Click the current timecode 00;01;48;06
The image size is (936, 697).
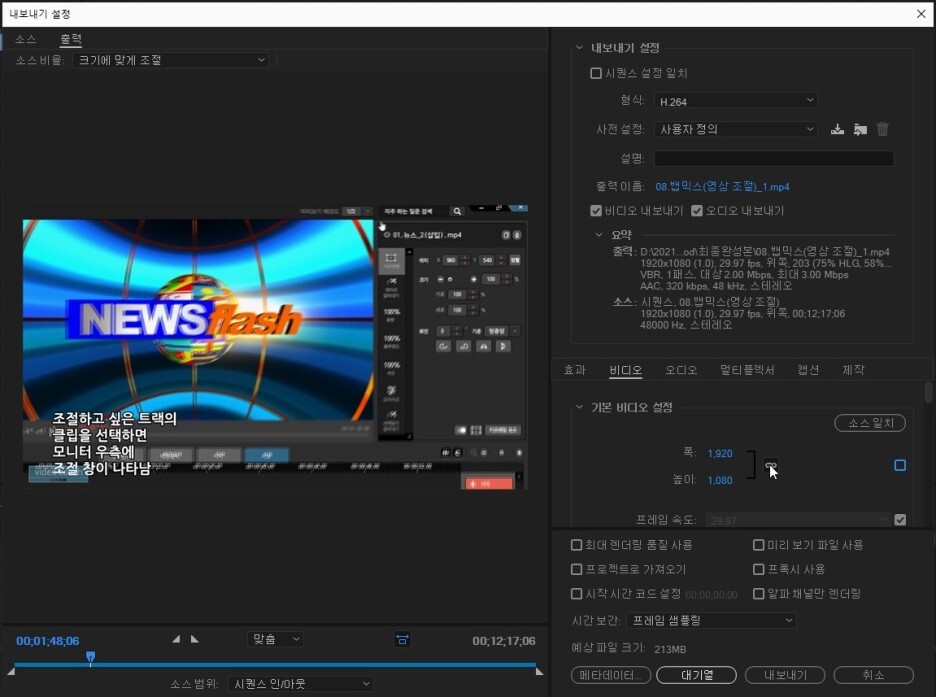48,641
